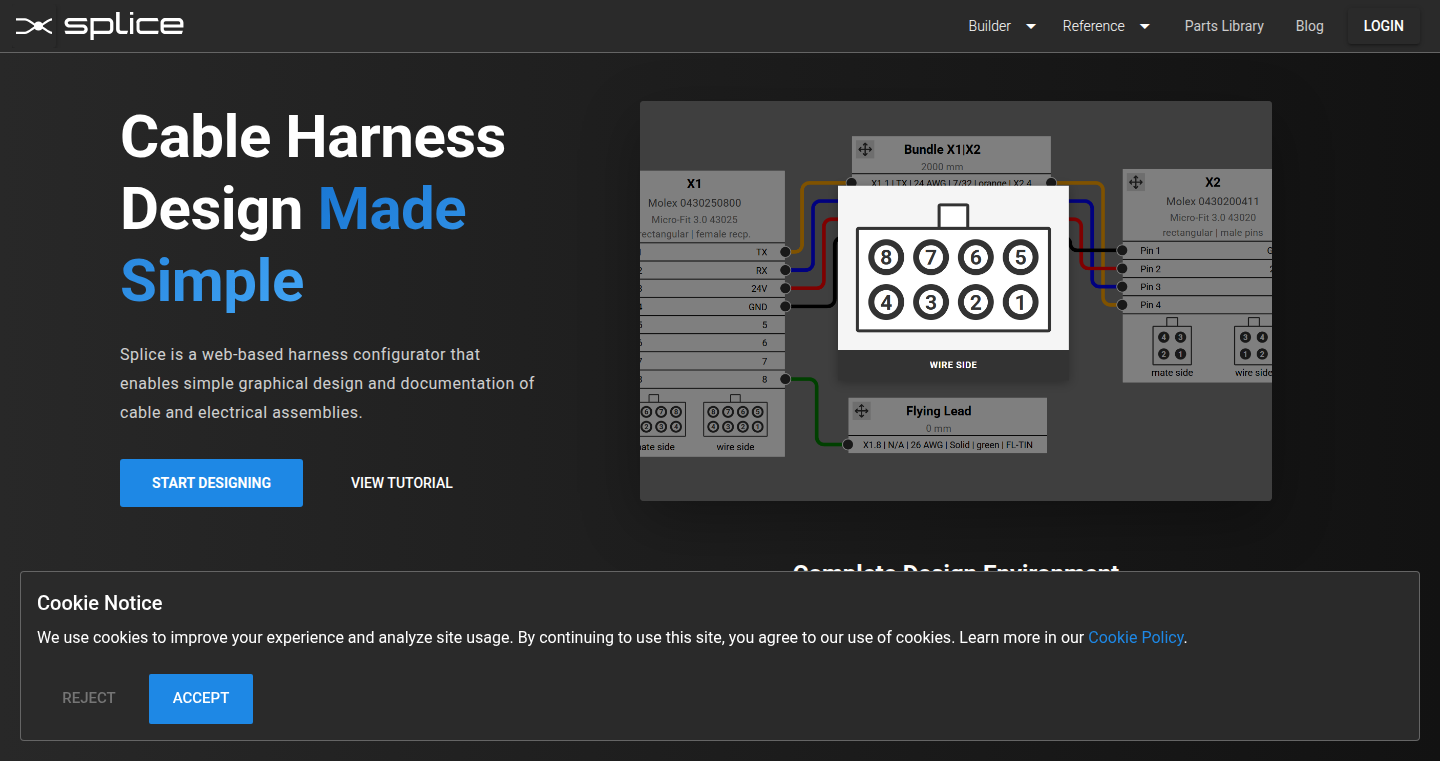Go to the Parts Library page
This screenshot has width=1440, height=761.
[x=1224, y=26]
